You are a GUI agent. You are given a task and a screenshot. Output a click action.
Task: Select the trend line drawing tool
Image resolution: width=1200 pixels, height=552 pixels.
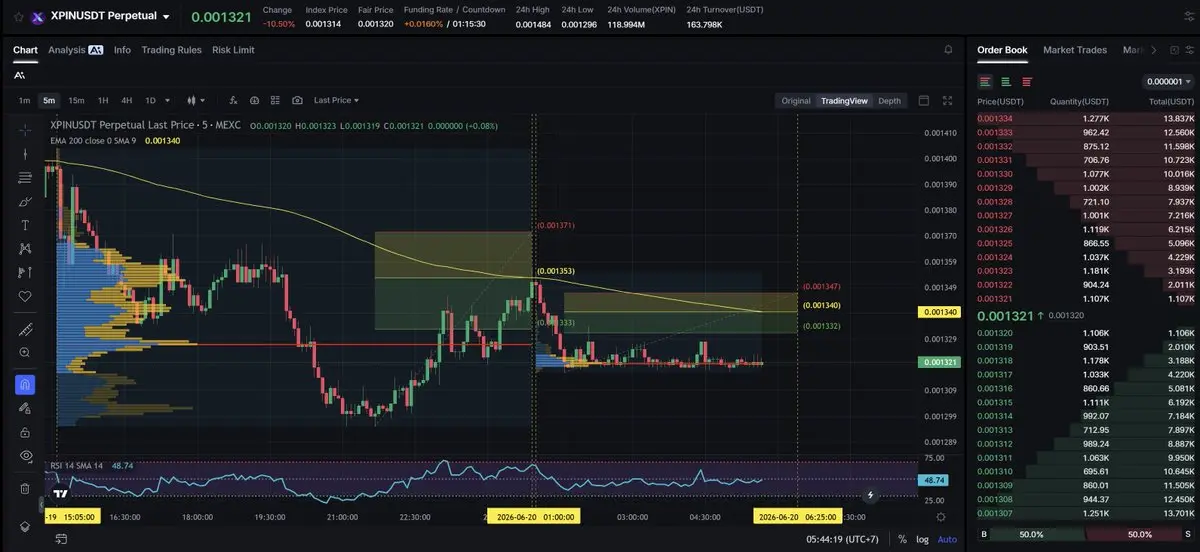point(25,154)
